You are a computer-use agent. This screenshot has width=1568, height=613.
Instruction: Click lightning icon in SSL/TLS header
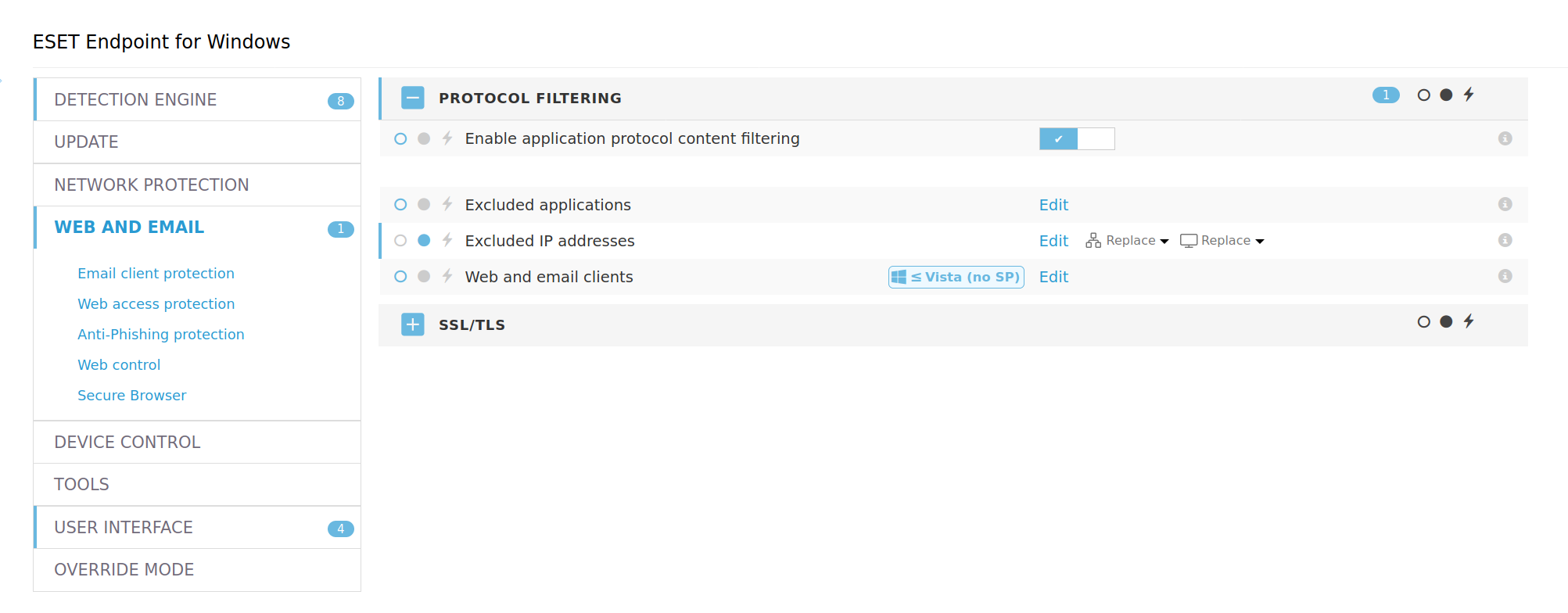[x=1469, y=321]
